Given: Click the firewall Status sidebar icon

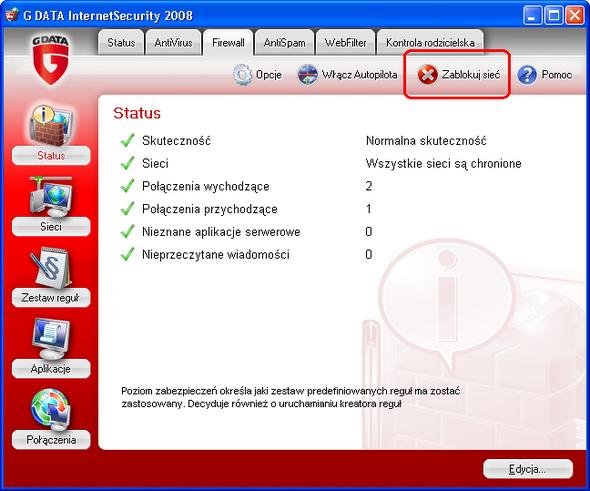Looking at the screenshot, I should (52, 125).
